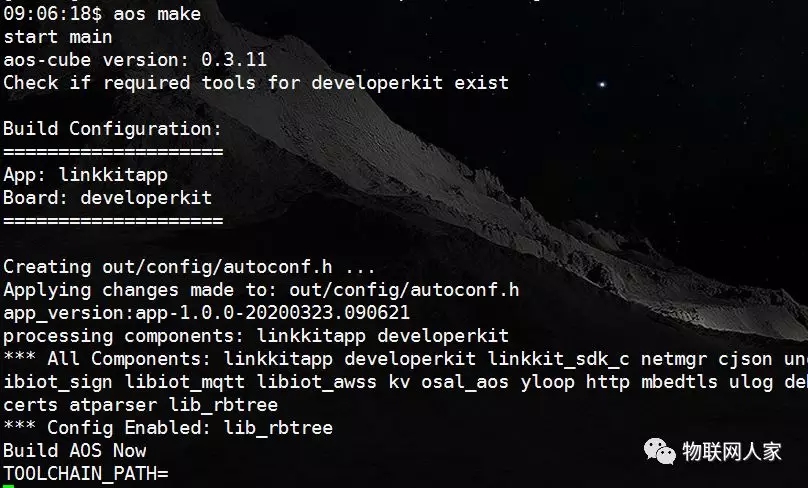Click the aos-cube version 0.3.11 text
This screenshot has width=808, height=488.
[x=135, y=60]
